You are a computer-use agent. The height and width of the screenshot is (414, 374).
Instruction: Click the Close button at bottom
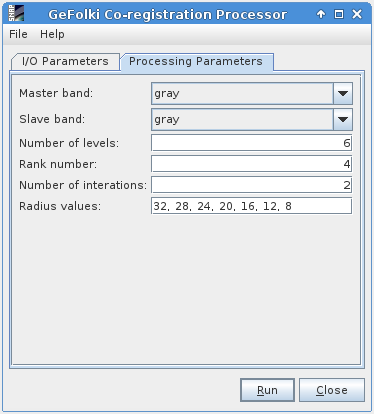pyautogui.click(x=332, y=390)
